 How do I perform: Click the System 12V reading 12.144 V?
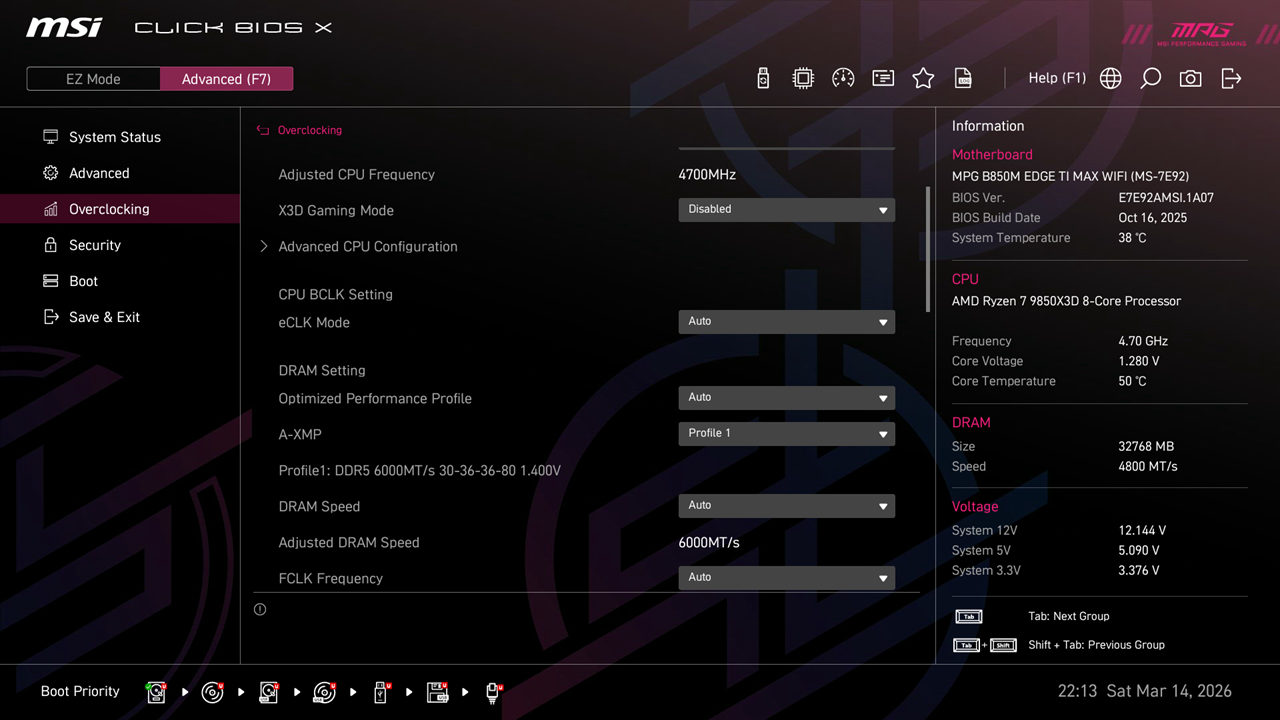point(1142,530)
